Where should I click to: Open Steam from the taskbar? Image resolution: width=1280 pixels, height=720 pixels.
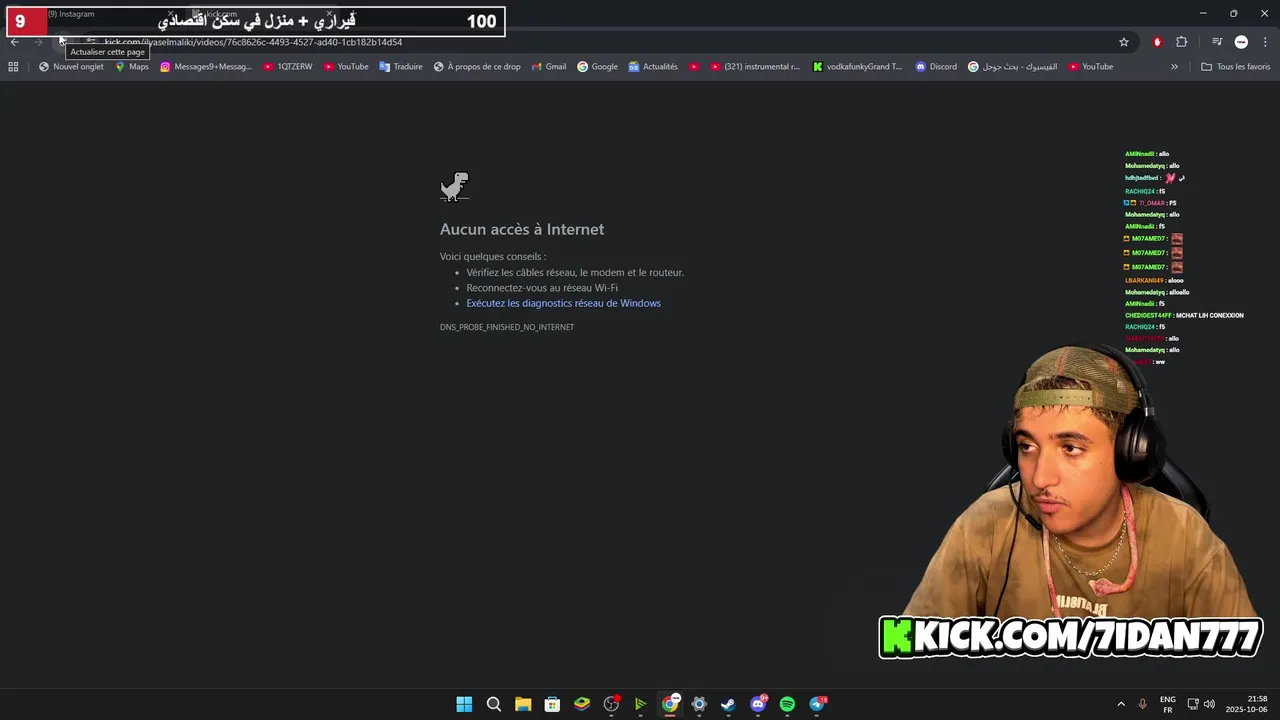click(728, 704)
